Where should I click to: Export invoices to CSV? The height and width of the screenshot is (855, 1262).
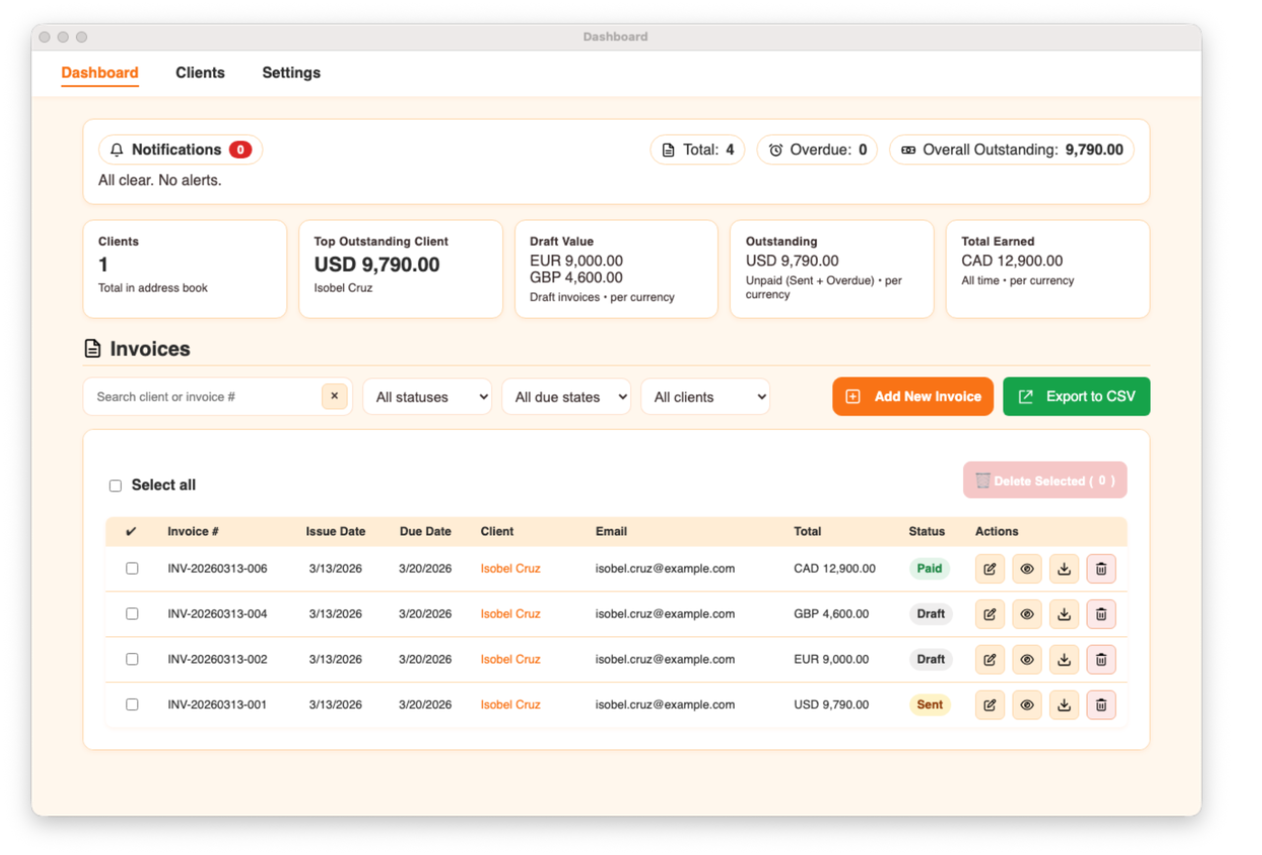click(x=1076, y=396)
